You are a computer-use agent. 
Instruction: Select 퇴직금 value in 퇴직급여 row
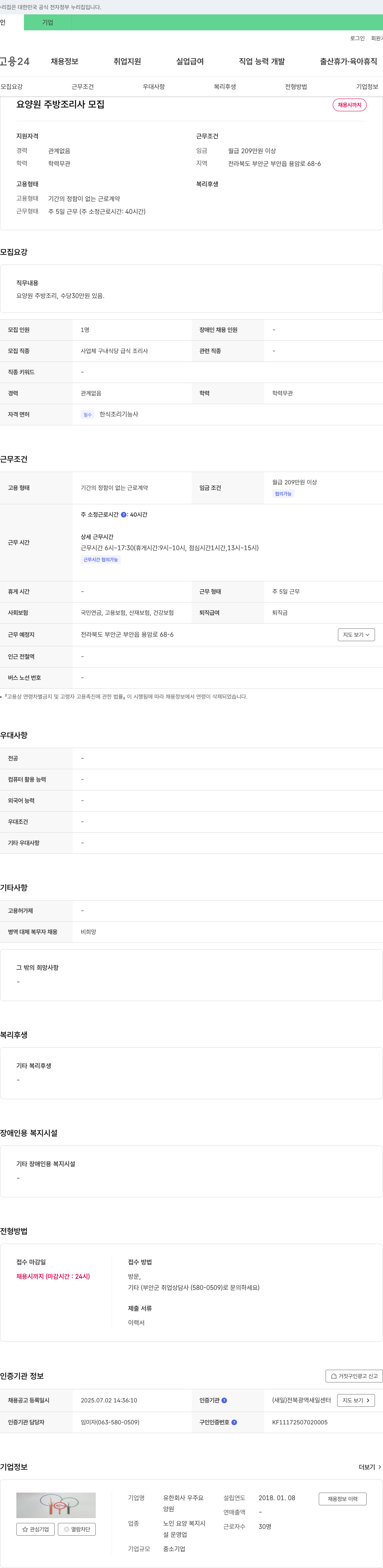point(280,613)
